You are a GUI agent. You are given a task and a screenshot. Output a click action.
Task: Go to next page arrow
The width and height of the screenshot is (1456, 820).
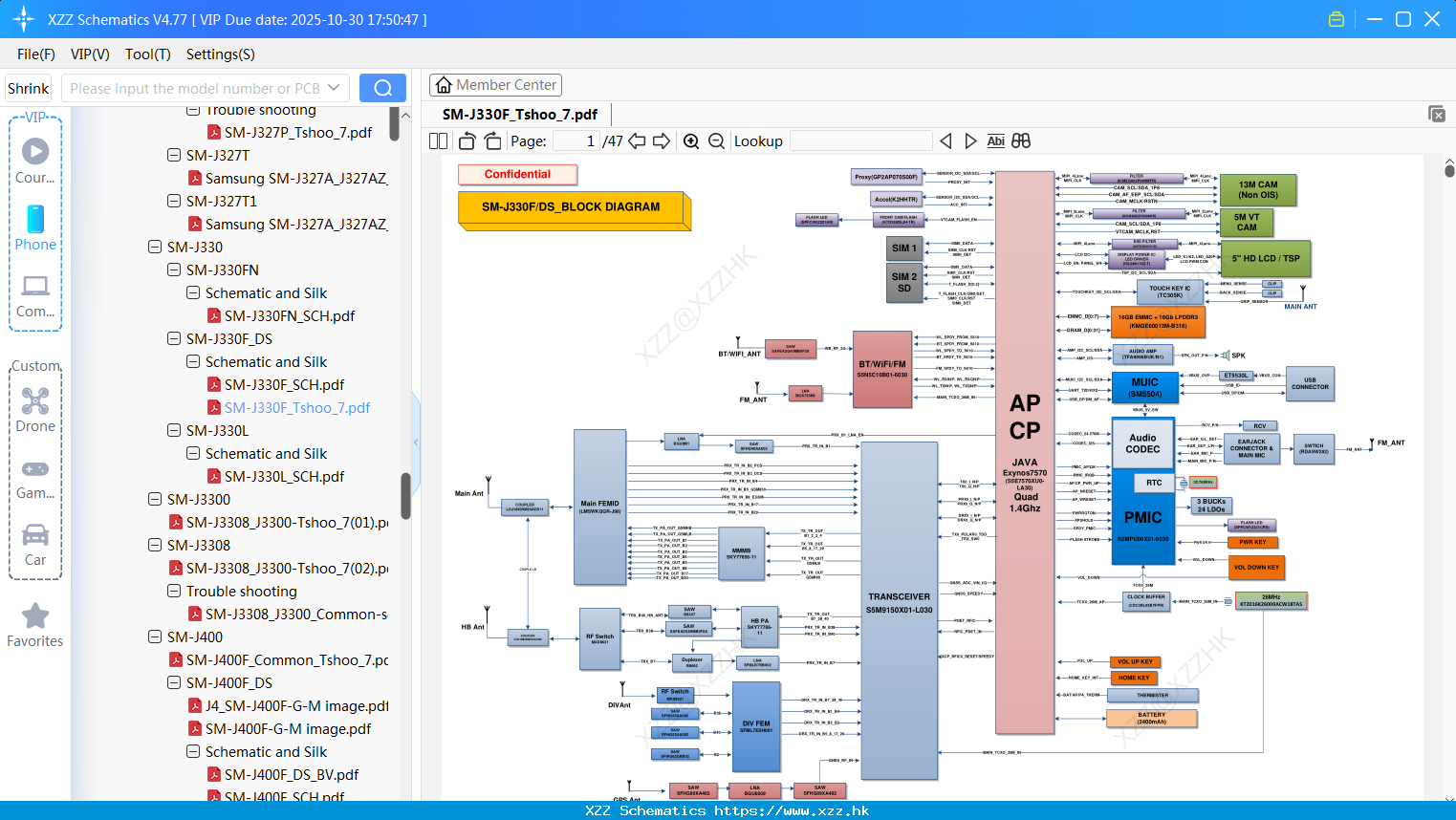[x=662, y=141]
